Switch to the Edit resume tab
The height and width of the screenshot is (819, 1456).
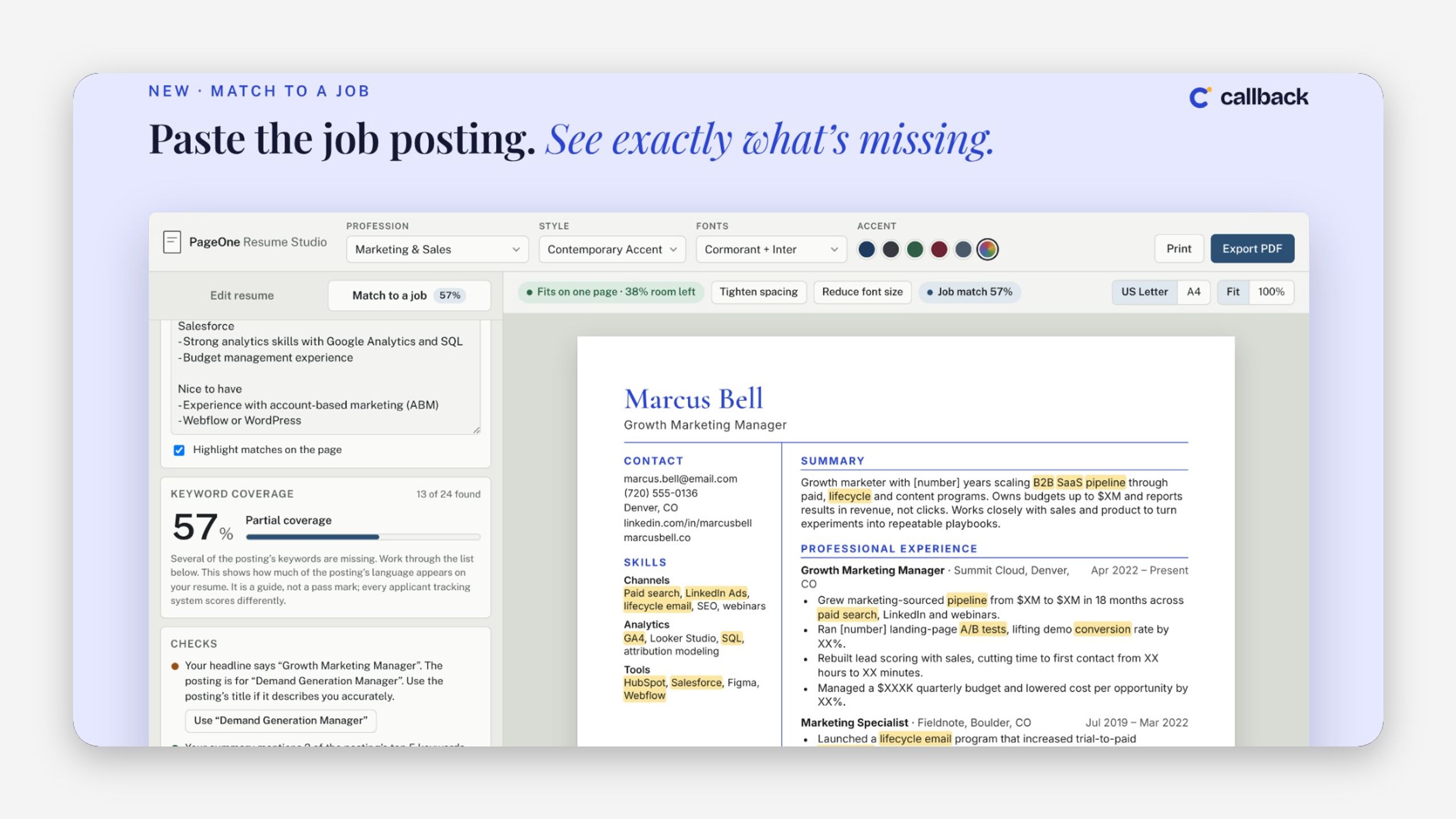(x=242, y=295)
